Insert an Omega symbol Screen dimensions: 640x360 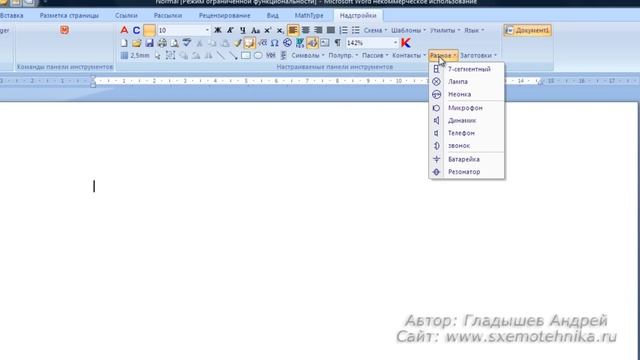click(275, 43)
